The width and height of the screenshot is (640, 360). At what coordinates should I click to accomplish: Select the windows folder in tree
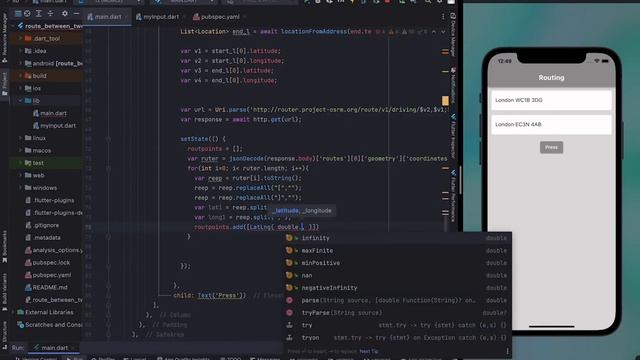pos(41,188)
